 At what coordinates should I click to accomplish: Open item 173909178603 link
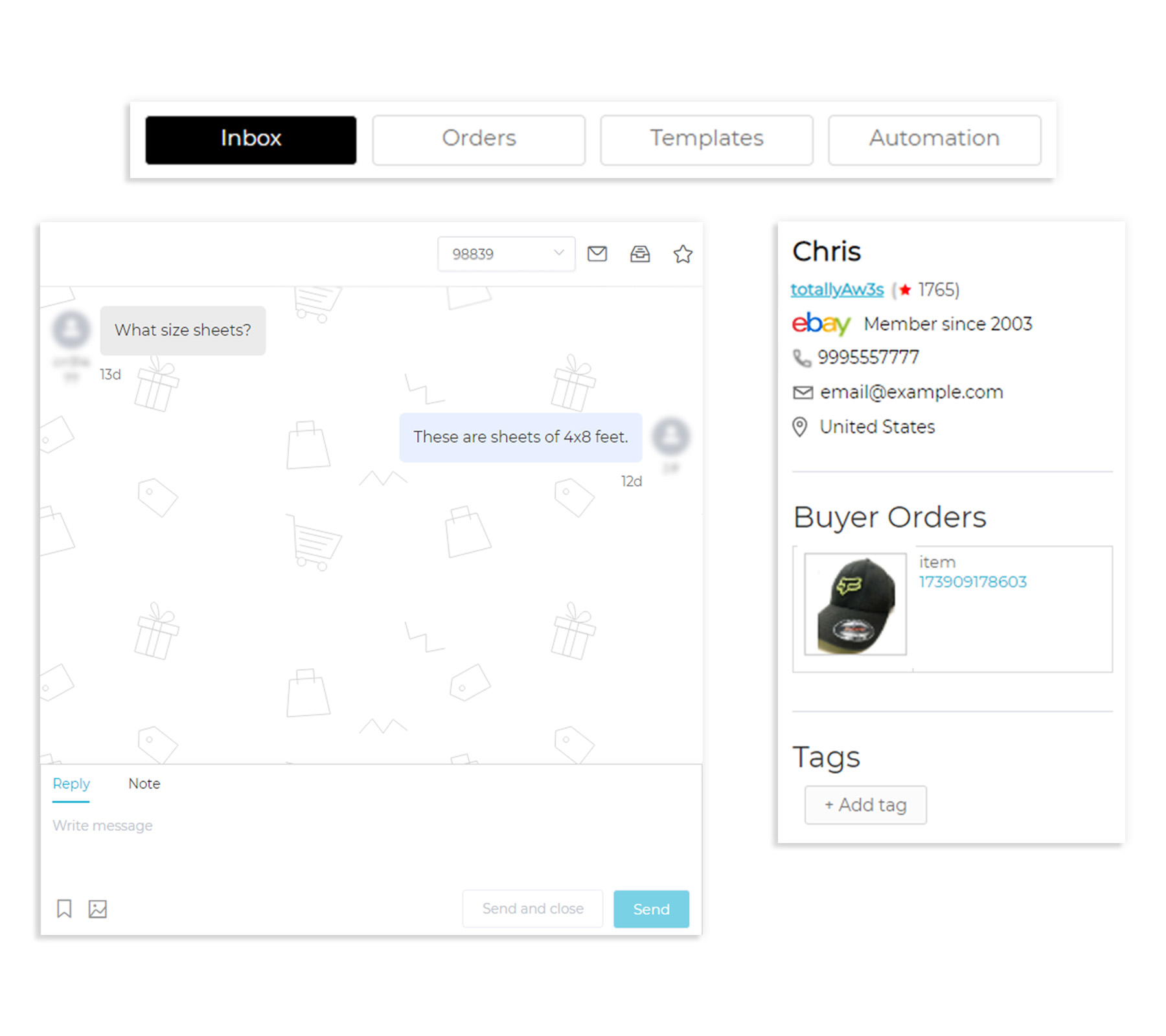(x=972, y=581)
